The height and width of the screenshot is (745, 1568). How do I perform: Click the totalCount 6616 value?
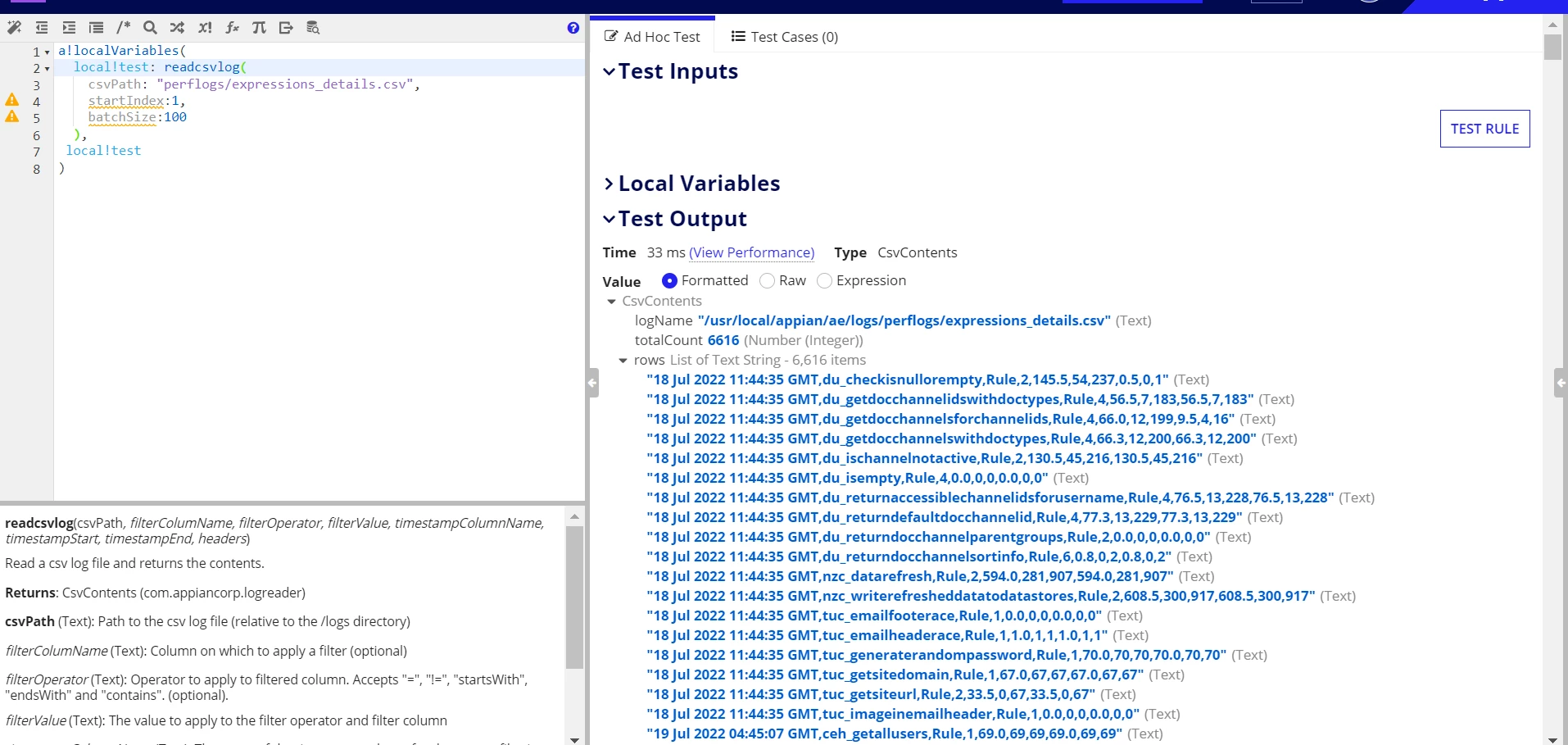[723, 341]
